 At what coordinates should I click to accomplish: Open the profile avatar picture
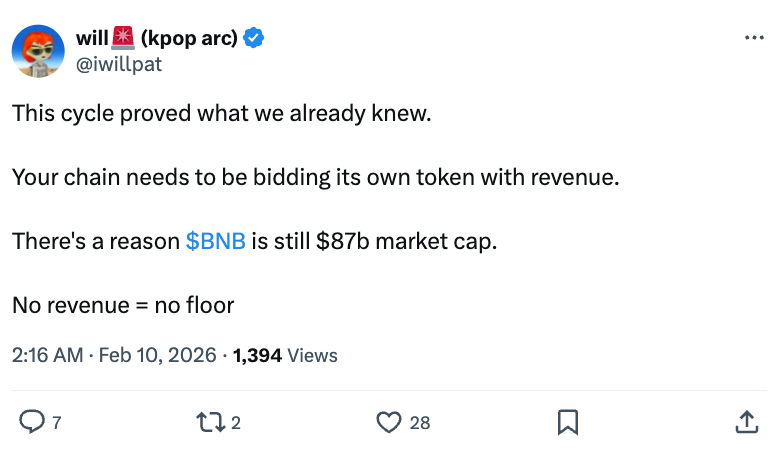[39, 51]
